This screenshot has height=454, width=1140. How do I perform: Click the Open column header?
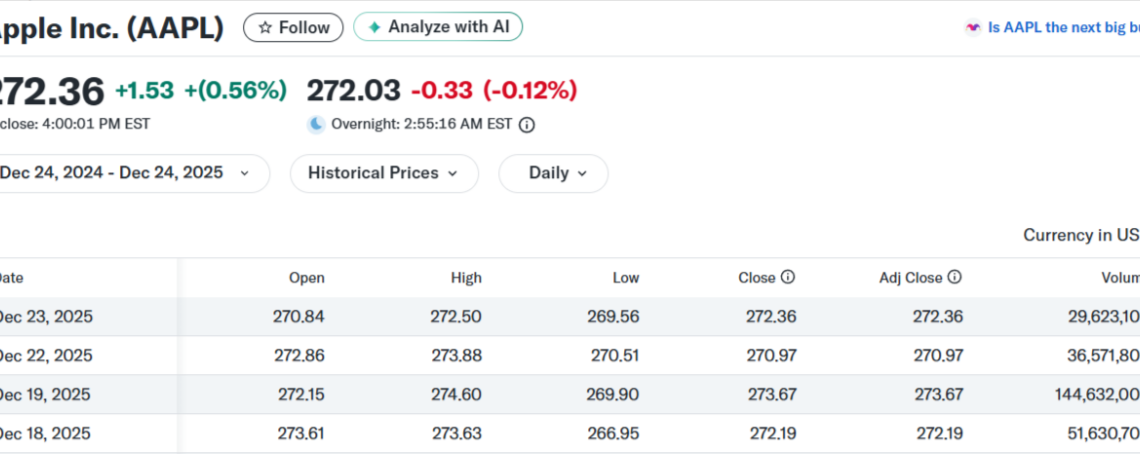[x=307, y=278]
